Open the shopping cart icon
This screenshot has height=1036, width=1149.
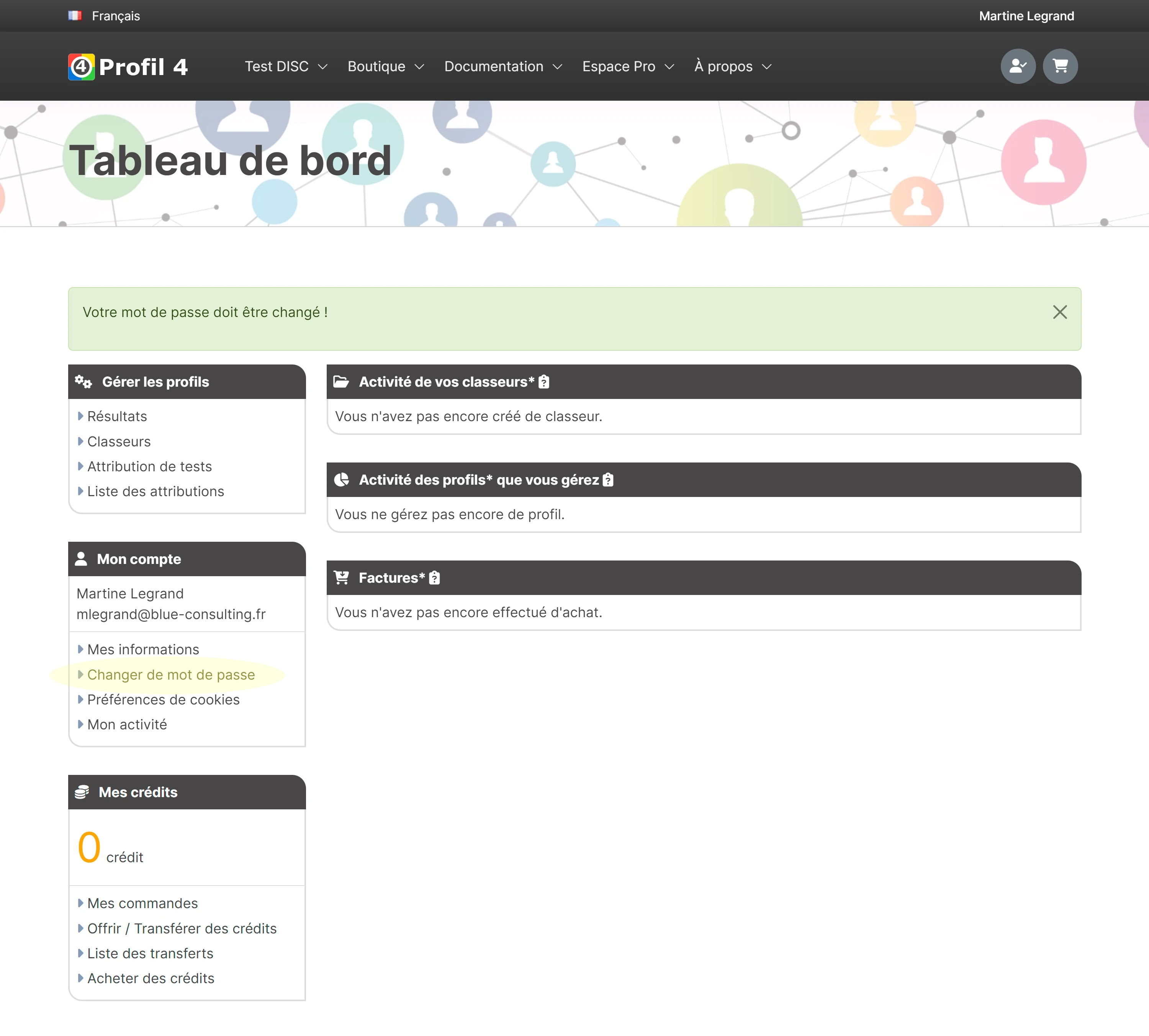pyautogui.click(x=1060, y=67)
